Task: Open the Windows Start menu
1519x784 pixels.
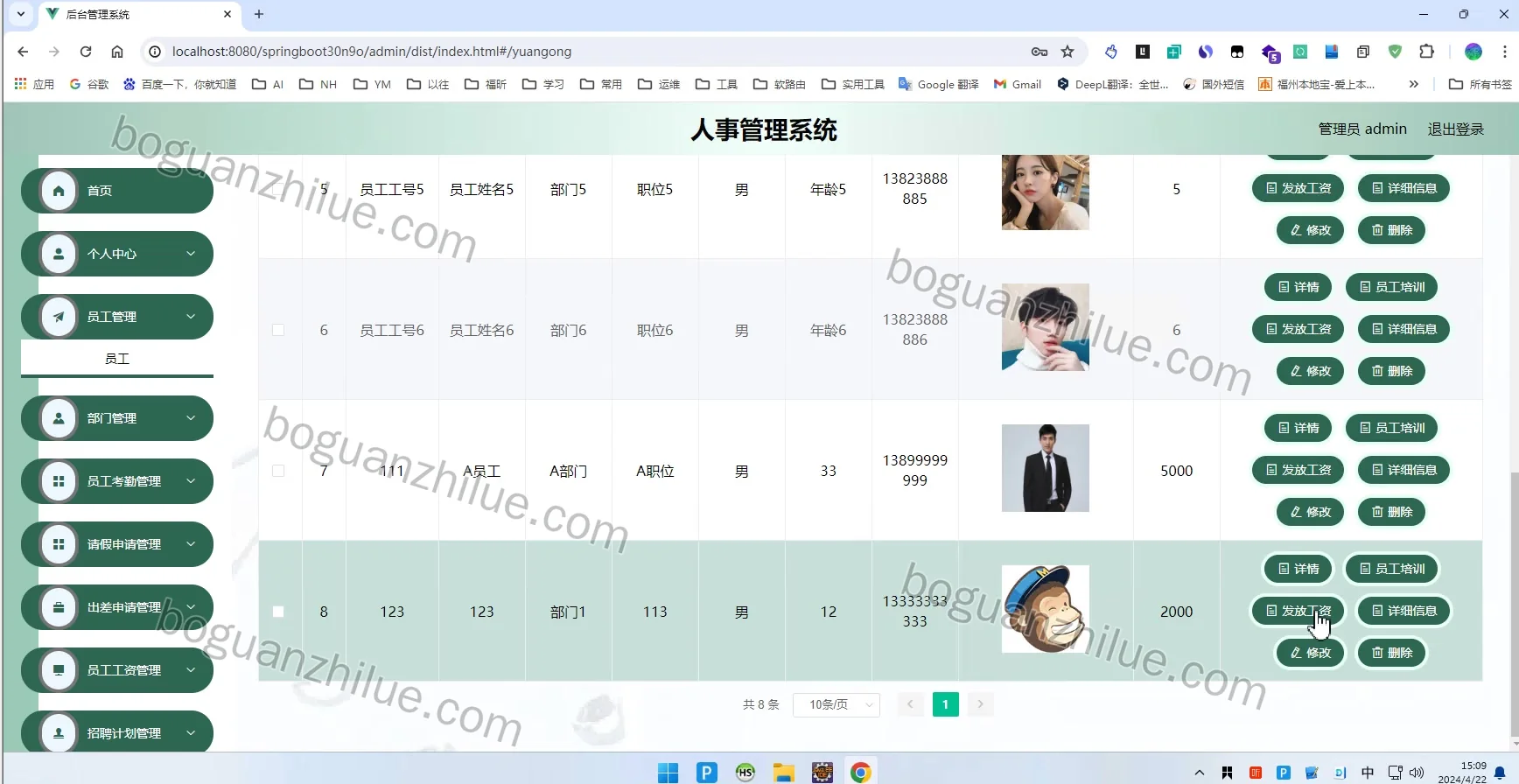Action: [x=668, y=773]
